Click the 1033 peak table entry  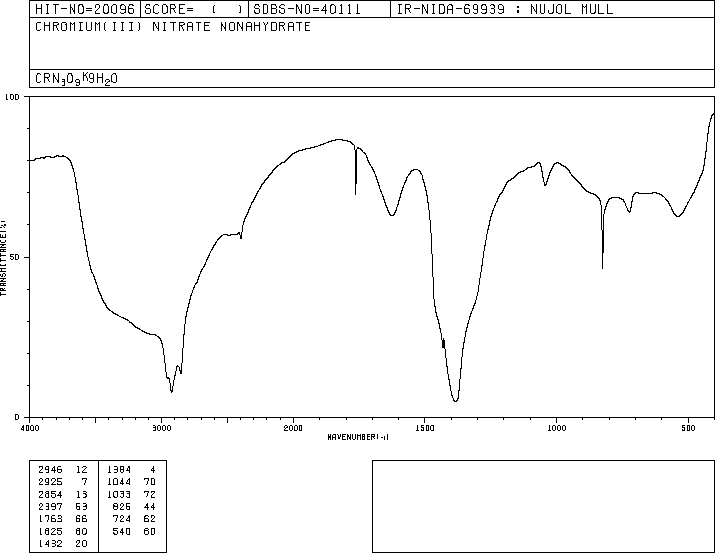(131, 494)
